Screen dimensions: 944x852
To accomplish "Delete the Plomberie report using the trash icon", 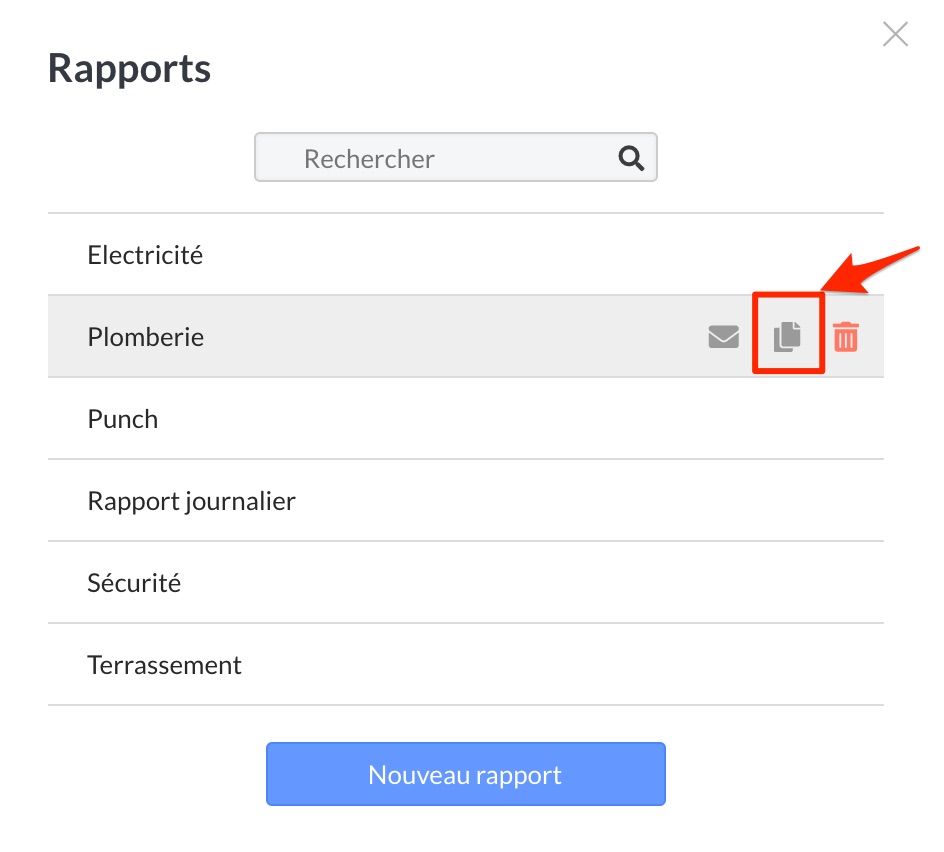I will (846, 337).
